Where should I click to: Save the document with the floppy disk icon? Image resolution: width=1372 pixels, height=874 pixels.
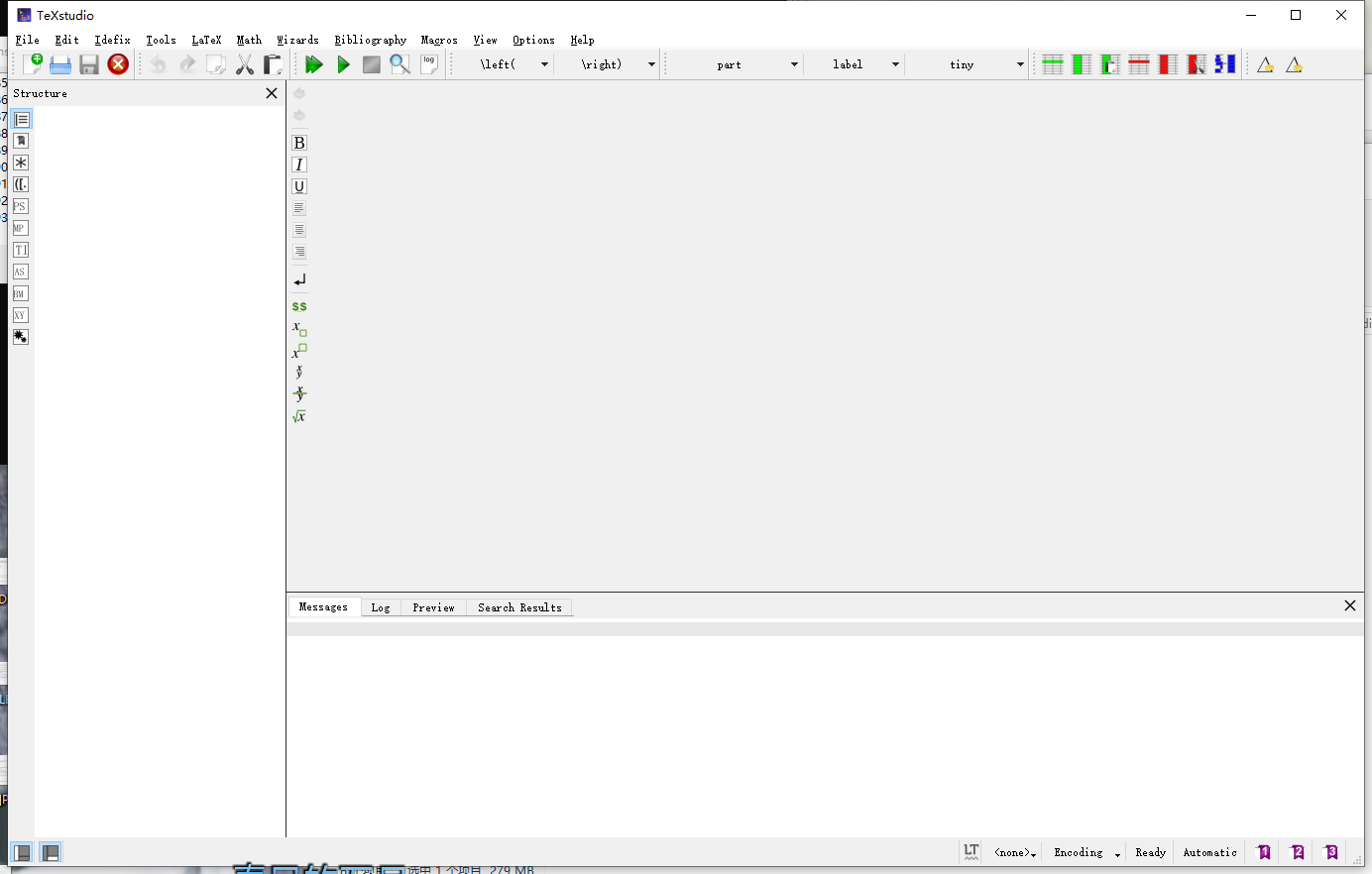[89, 64]
